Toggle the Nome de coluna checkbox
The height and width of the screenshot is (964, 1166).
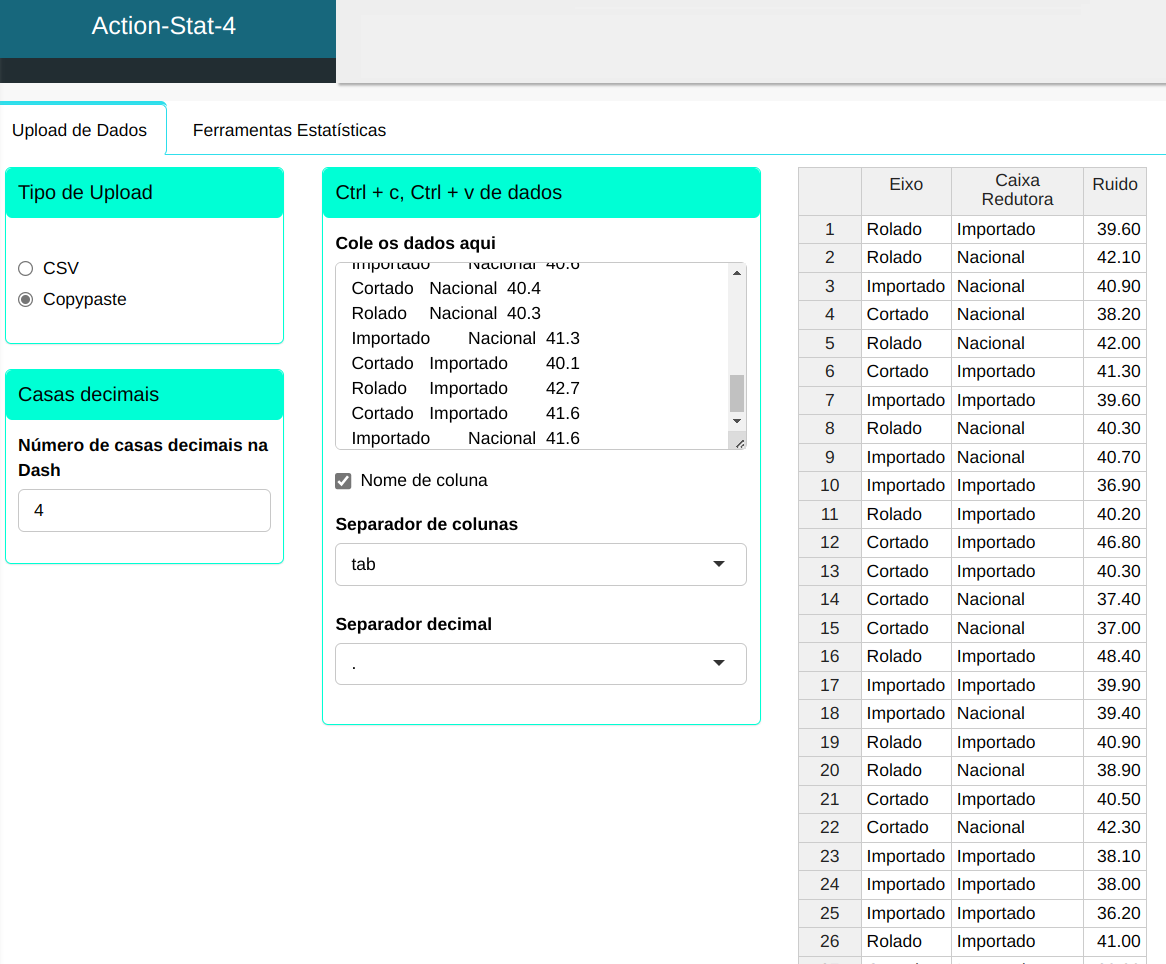tap(343, 481)
